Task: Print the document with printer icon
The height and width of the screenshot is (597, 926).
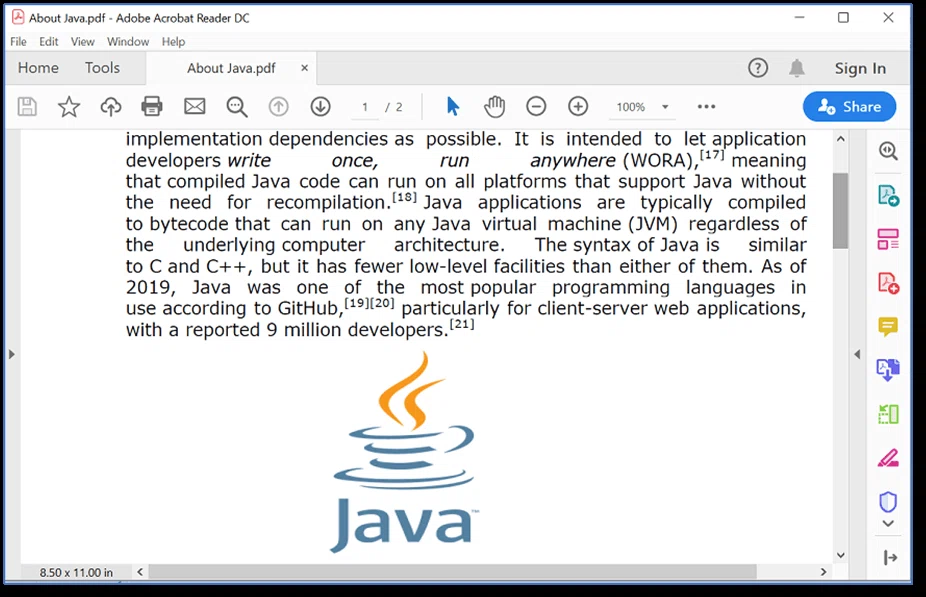Action: point(152,107)
